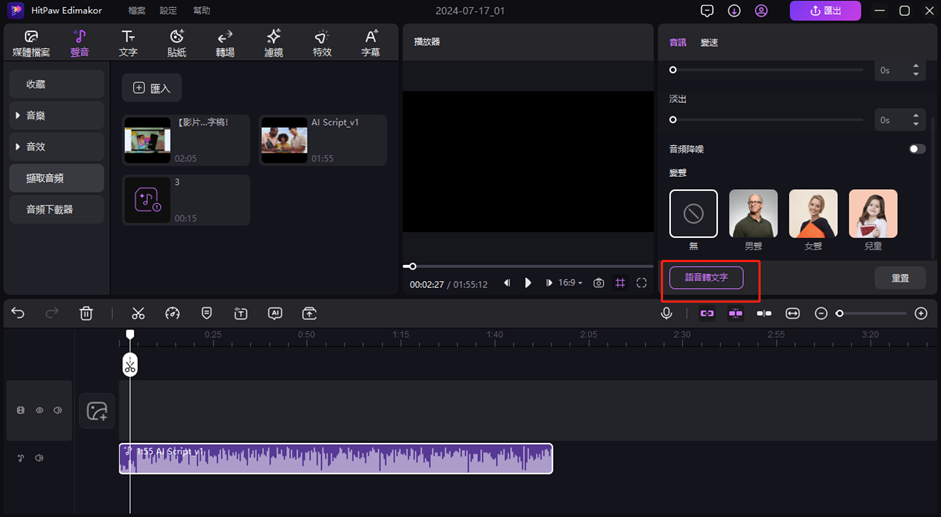941x517 pixels.
Task: Click the 語音轉文字 button
Action: coord(706,277)
